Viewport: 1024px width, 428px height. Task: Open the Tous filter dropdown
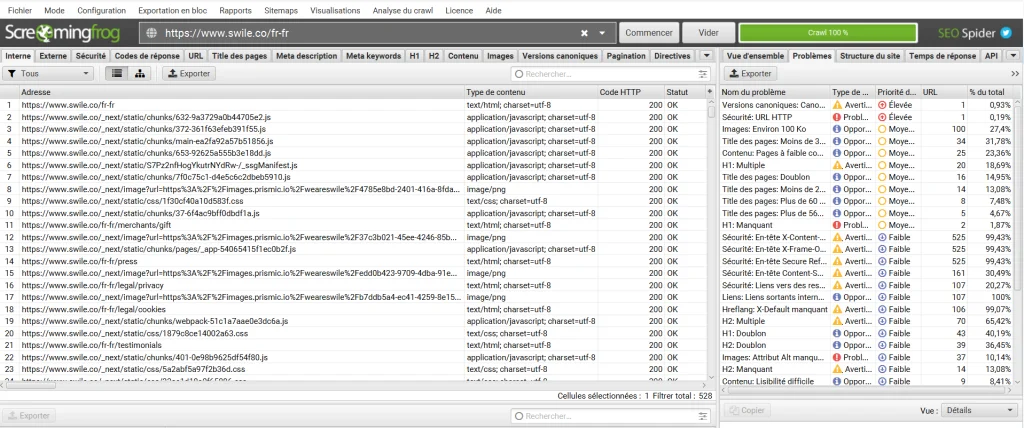click(48, 74)
